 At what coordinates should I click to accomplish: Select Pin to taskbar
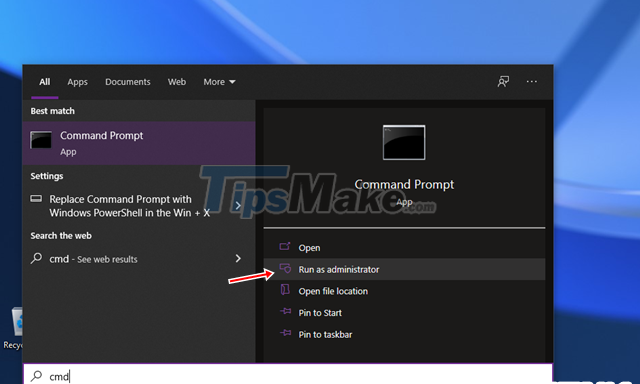click(x=404, y=334)
